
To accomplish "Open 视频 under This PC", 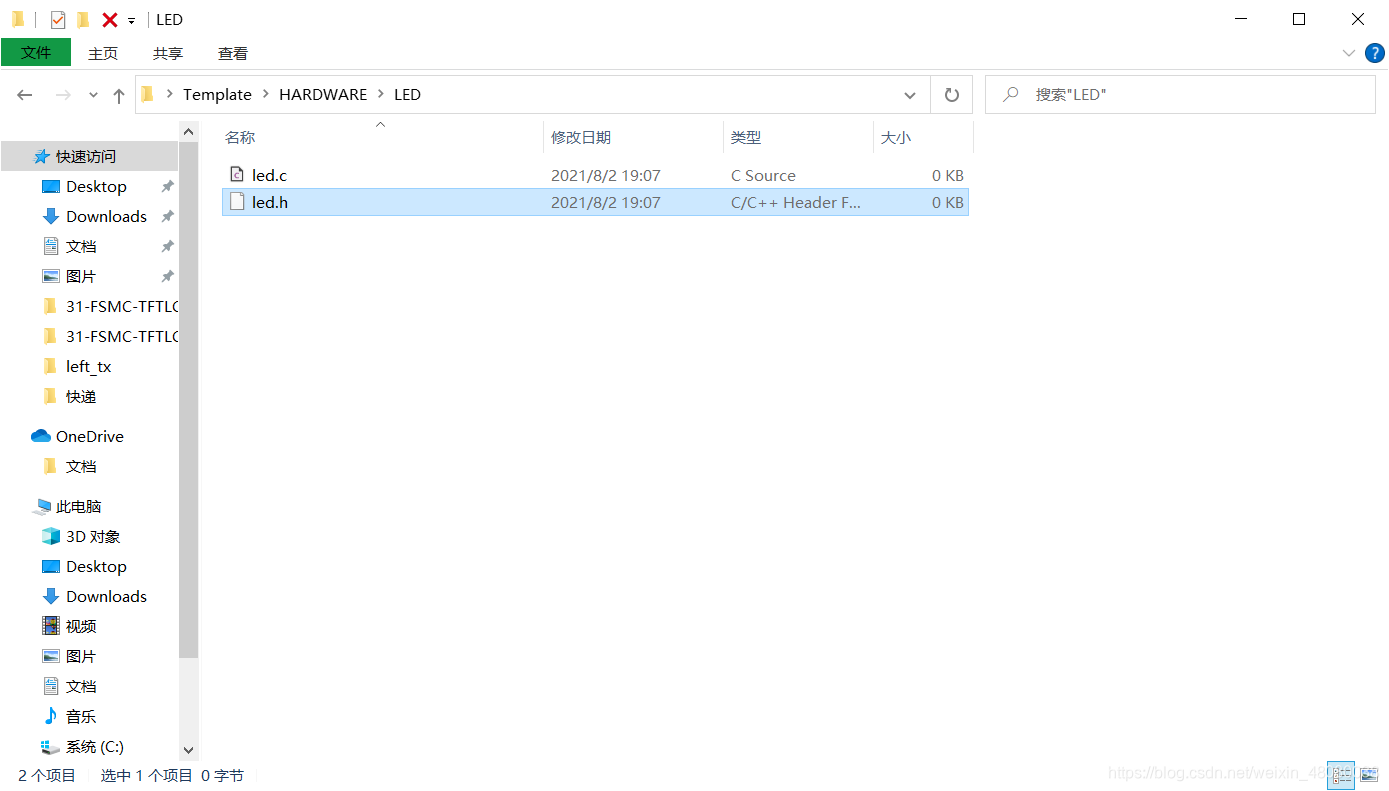I will [x=81, y=627].
